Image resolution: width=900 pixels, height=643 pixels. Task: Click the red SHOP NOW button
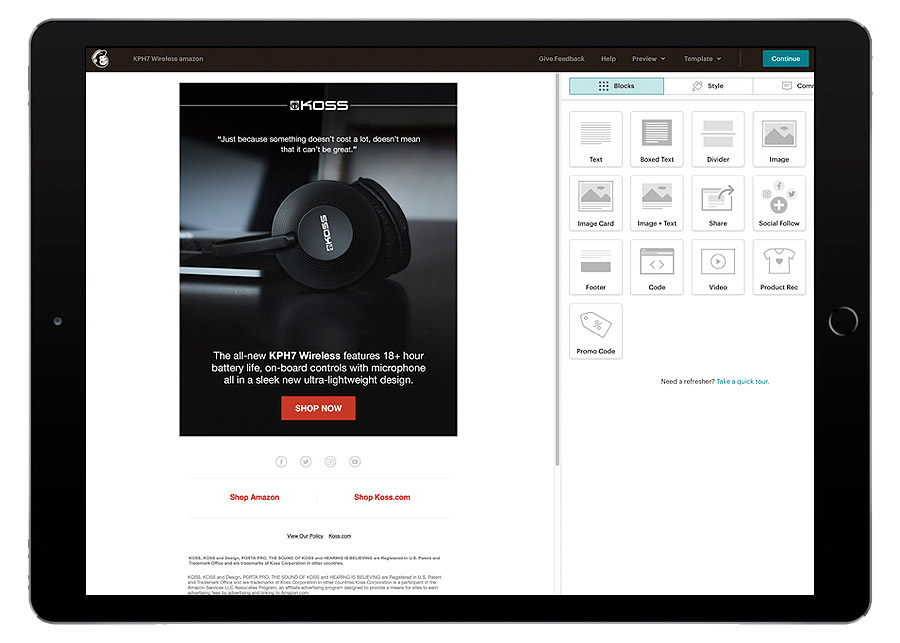(318, 408)
